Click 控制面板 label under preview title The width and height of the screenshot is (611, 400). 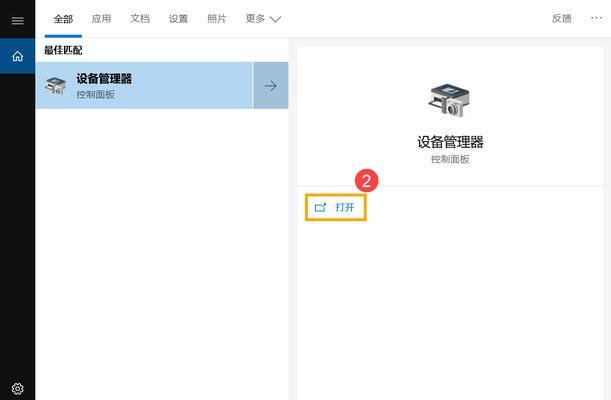(x=450, y=159)
